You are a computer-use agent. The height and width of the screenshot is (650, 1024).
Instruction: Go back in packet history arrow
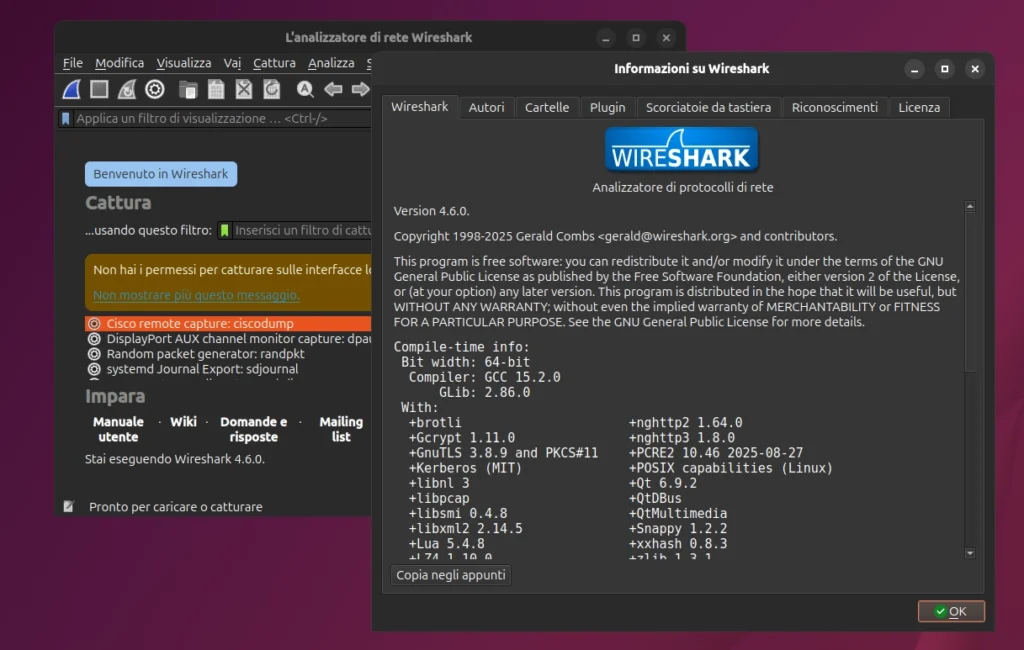(x=332, y=89)
